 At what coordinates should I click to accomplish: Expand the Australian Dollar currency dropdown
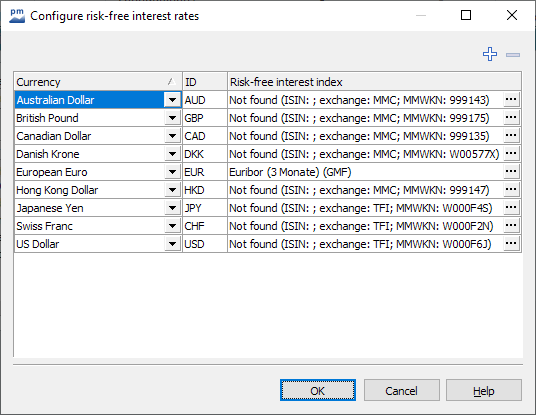tap(172, 100)
